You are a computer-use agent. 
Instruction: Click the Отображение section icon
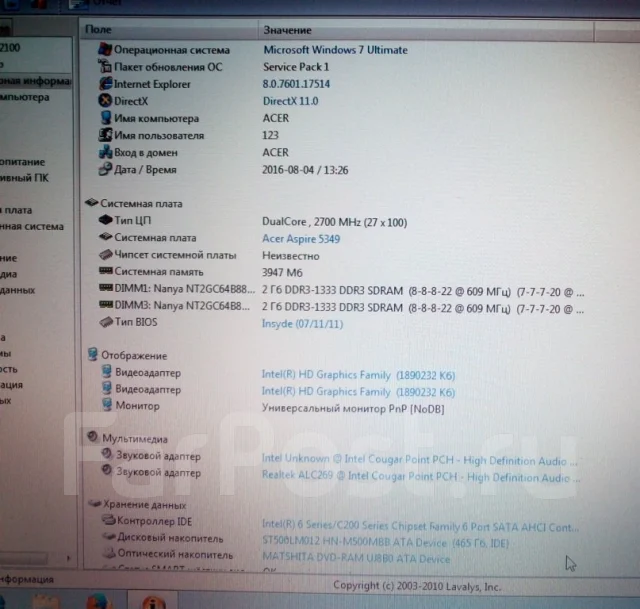(93, 354)
